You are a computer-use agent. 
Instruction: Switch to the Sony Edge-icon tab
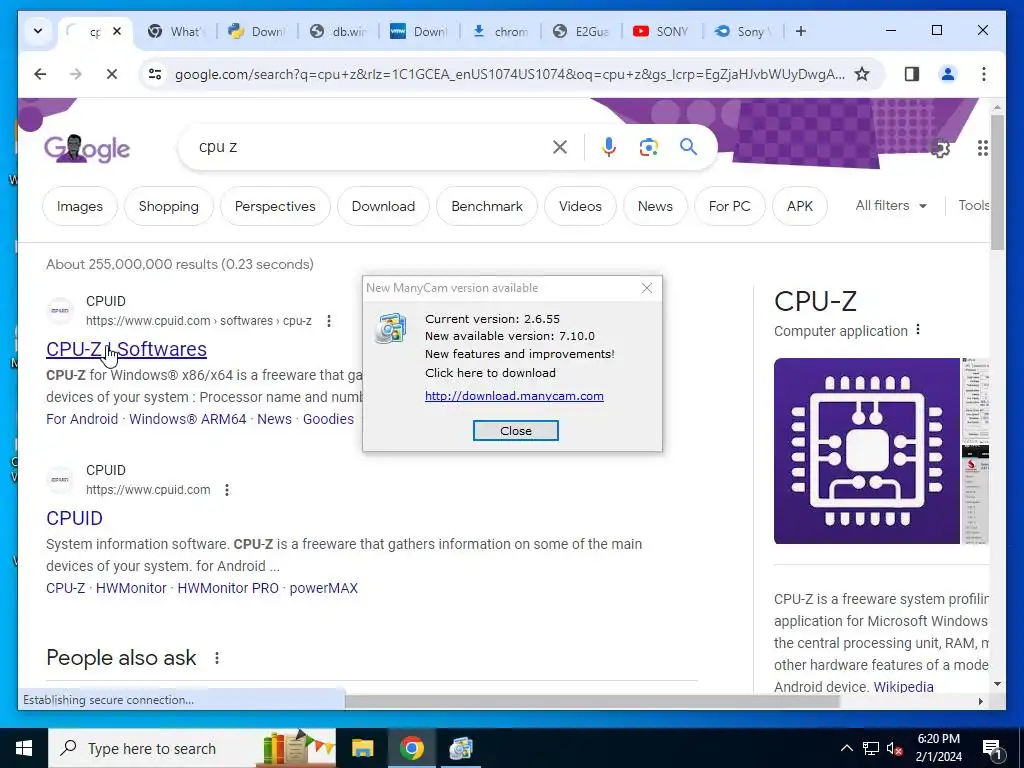(x=743, y=31)
